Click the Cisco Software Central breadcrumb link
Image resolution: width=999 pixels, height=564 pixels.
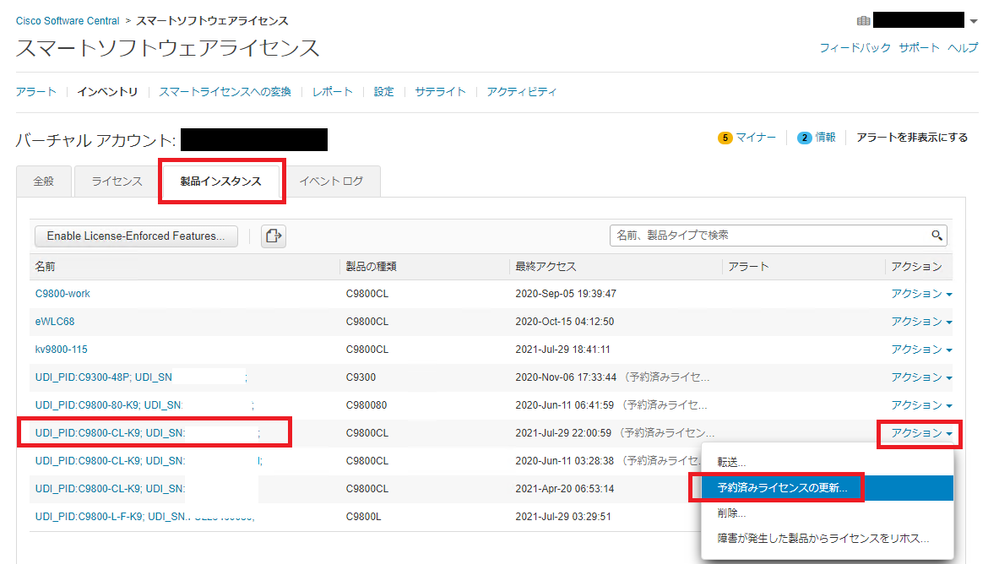click(x=68, y=21)
